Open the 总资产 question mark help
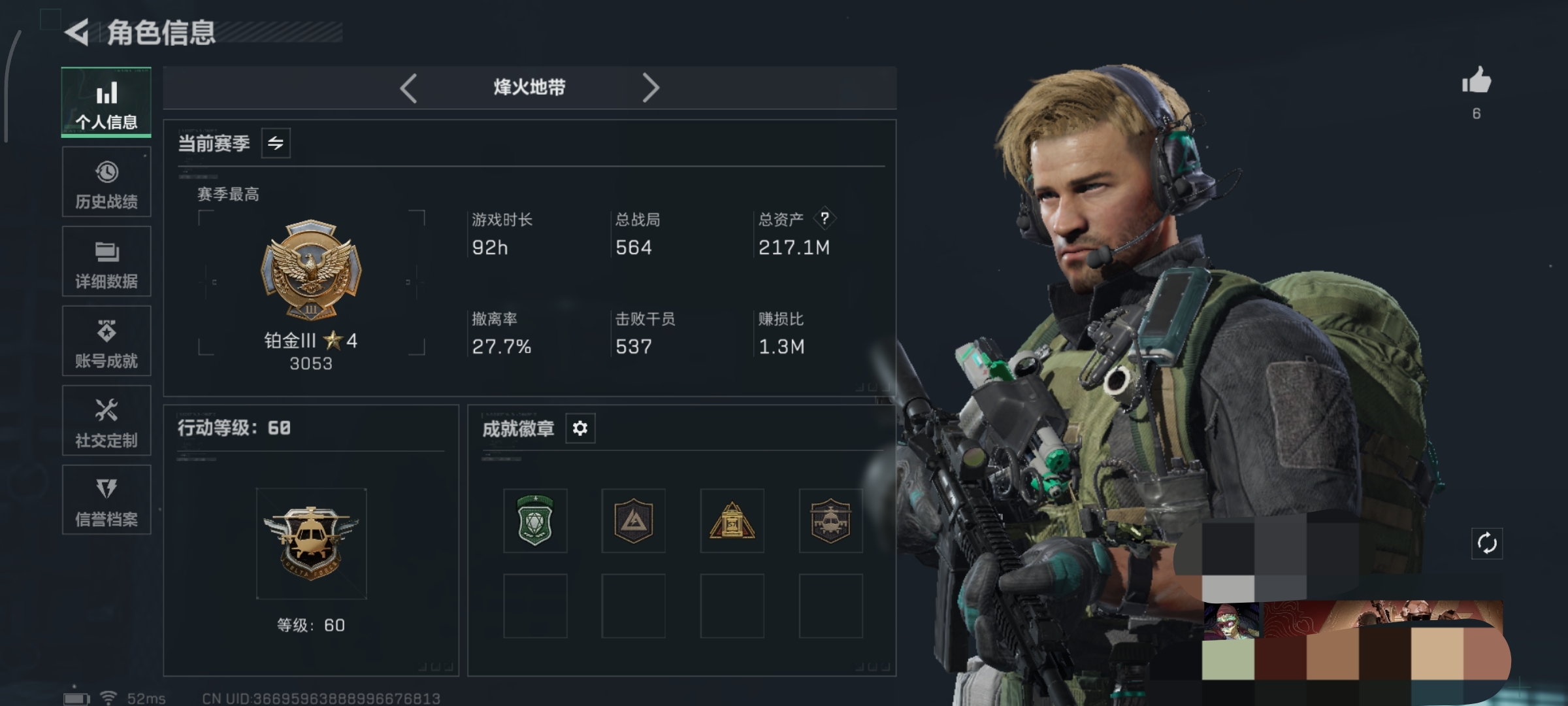The image size is (1568, 706). 825,218
